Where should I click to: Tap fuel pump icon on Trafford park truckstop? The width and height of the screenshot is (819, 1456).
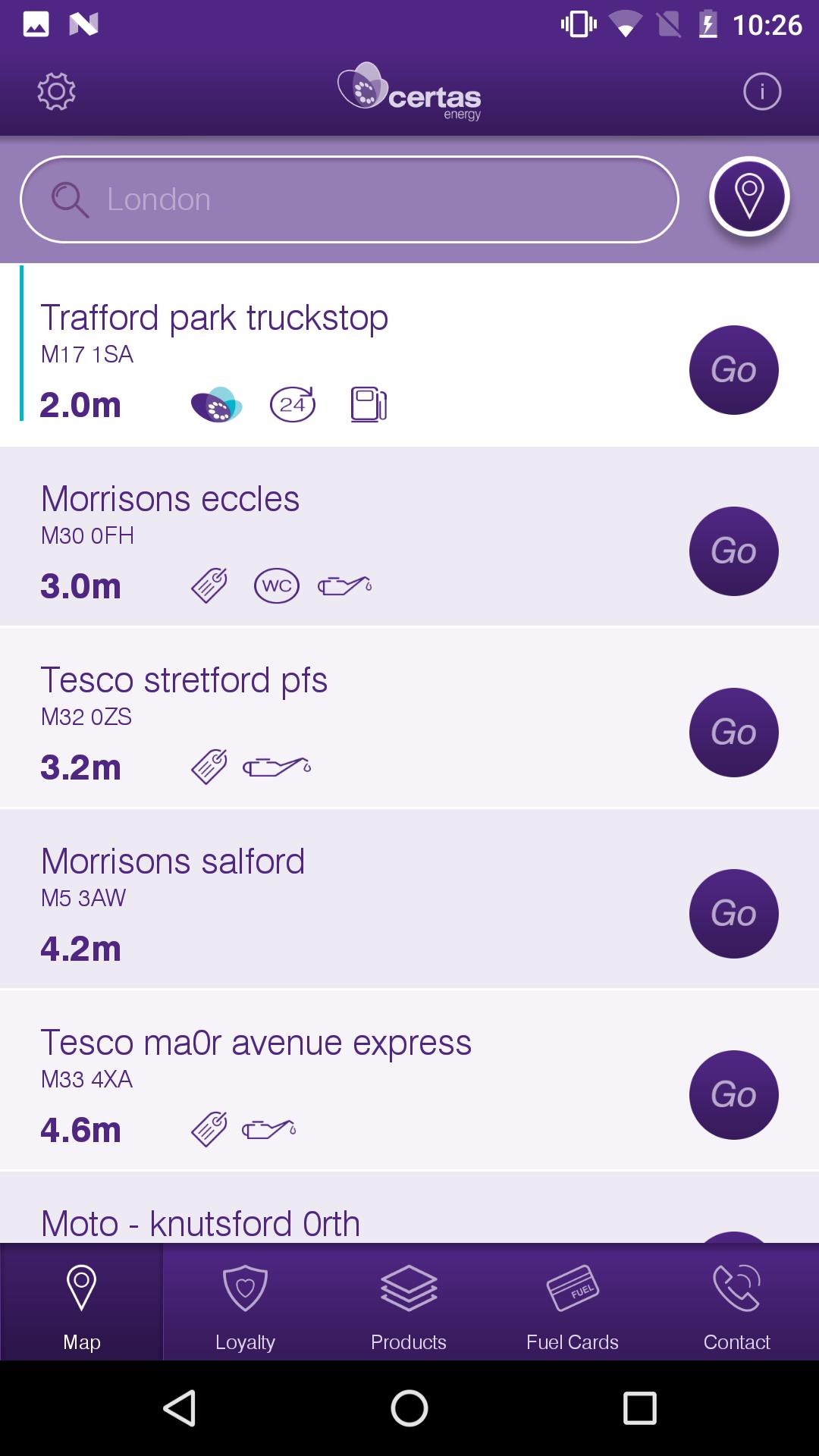[x=369, y=404]
